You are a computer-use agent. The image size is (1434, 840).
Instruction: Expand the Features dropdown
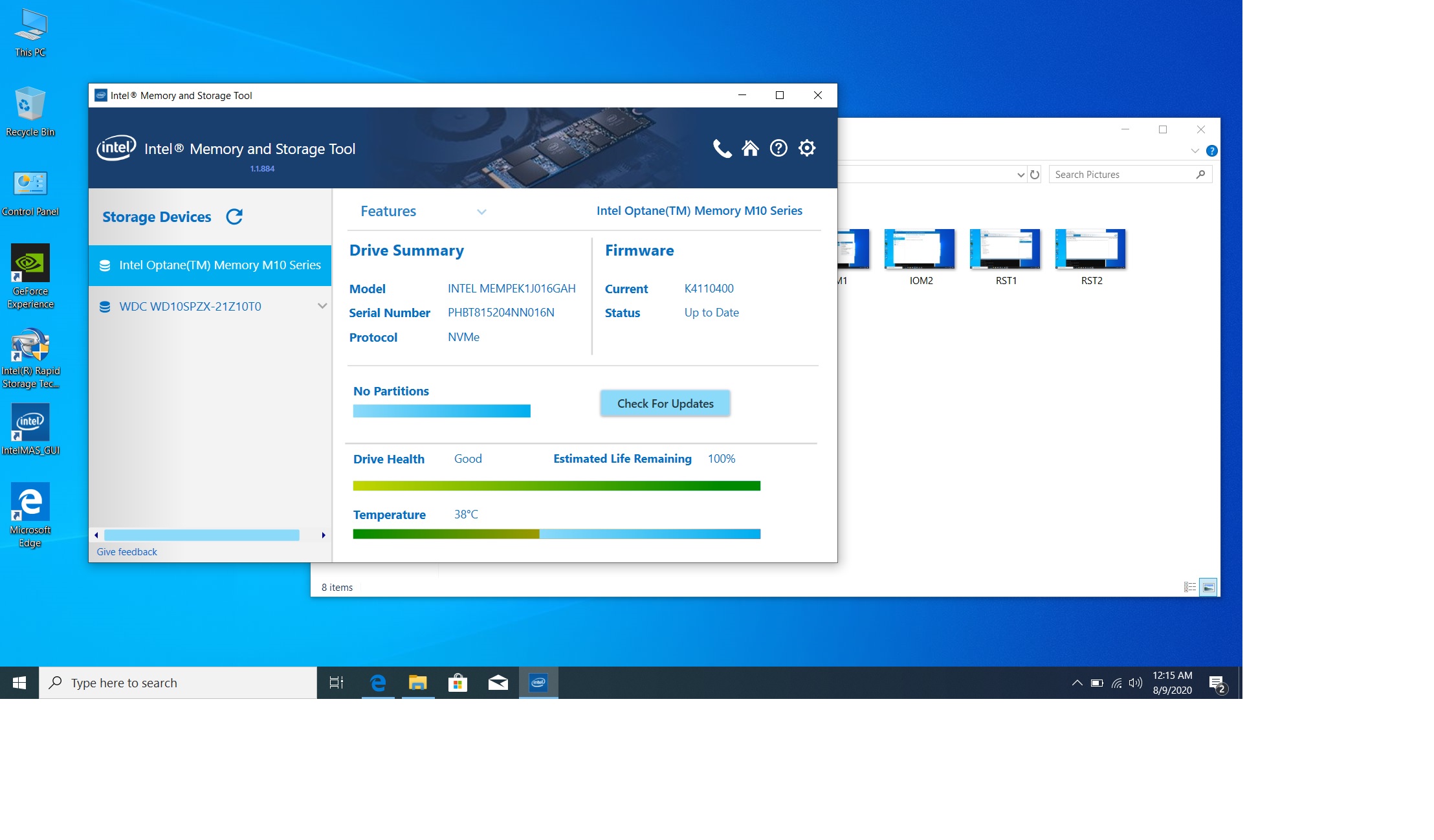[481, 212]
